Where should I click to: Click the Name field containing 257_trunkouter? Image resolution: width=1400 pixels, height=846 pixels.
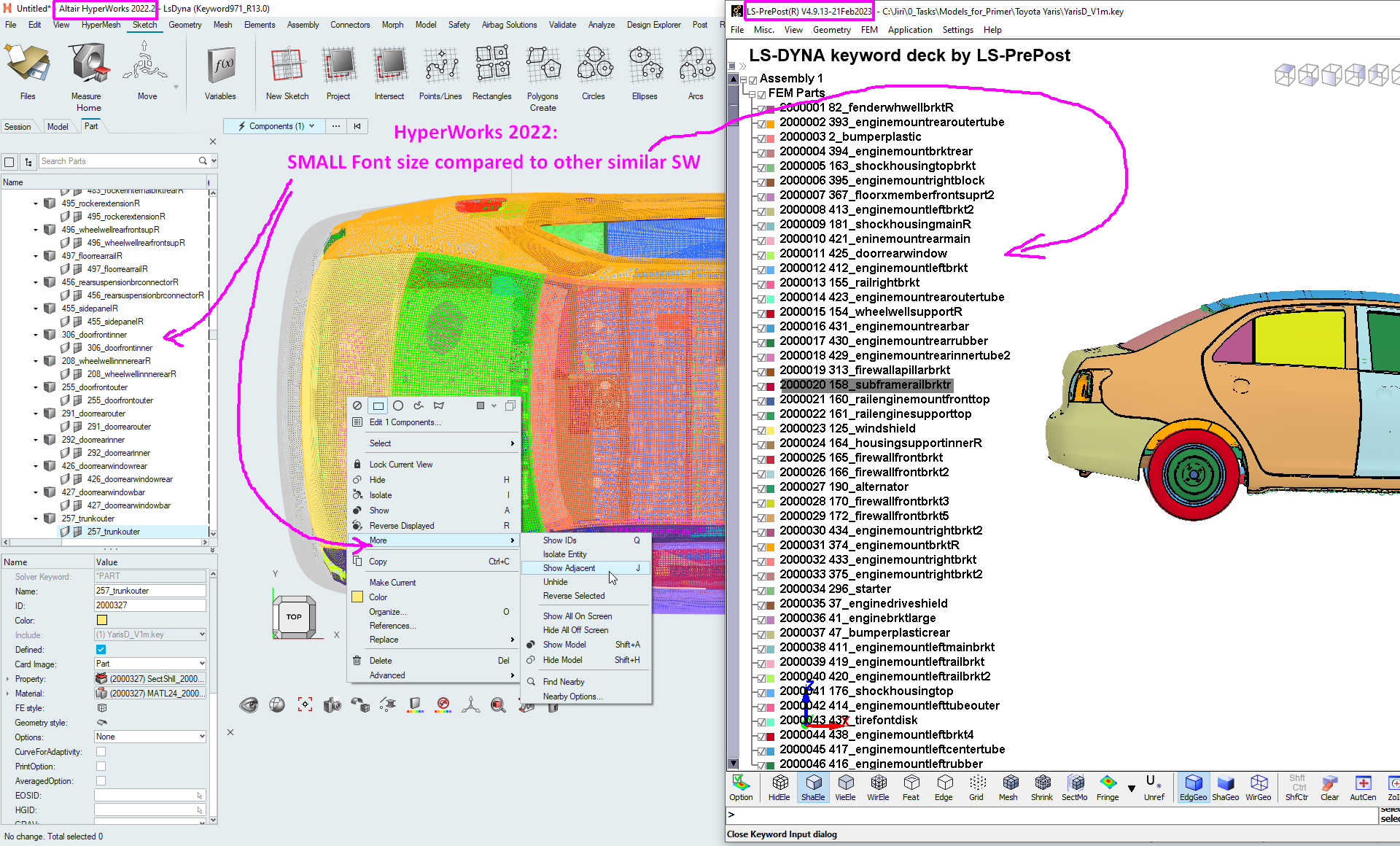(150, 591)
